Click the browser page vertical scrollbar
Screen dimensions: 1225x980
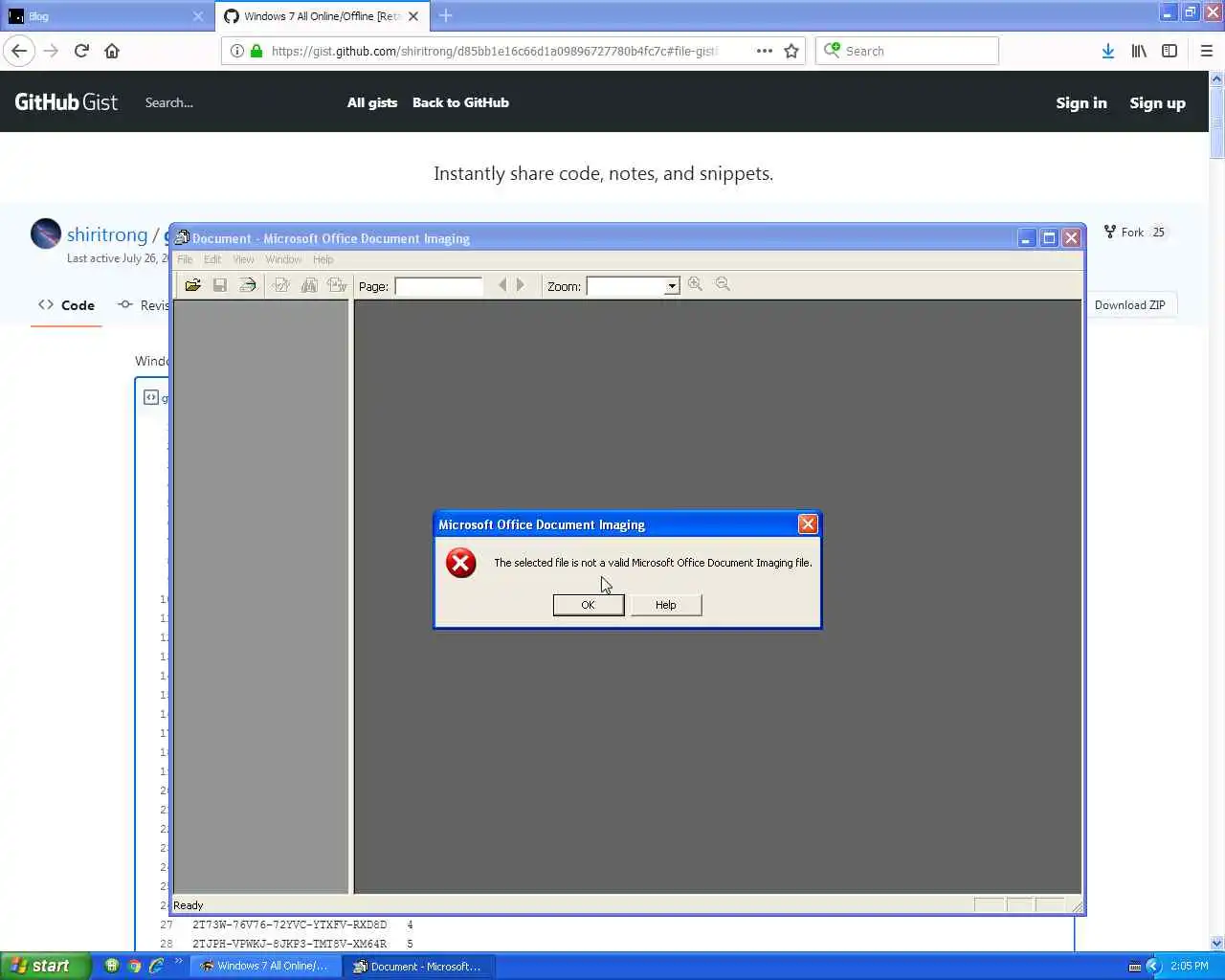1217,123
